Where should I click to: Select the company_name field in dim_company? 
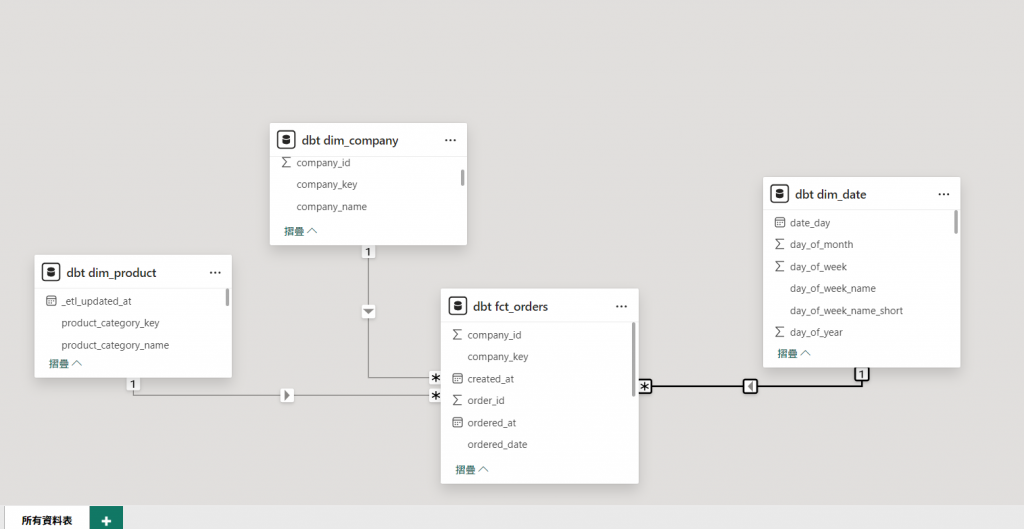tap(331, 207)
